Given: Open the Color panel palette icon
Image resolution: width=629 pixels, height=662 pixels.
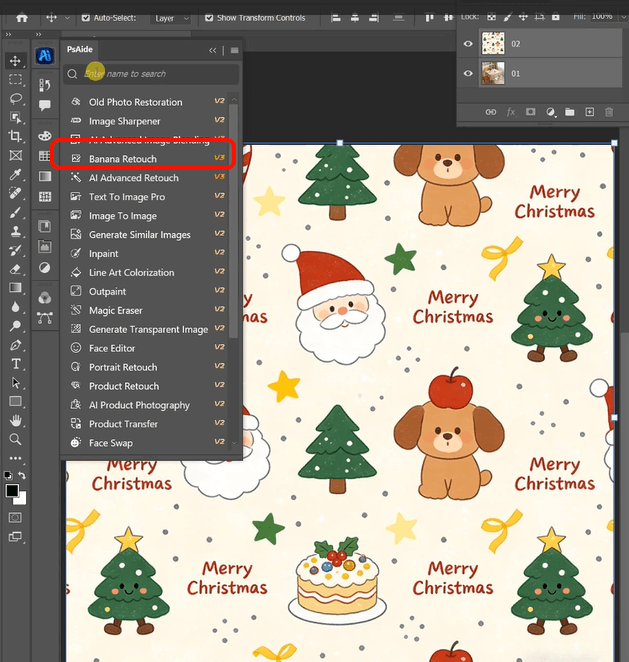Looking at the screenshot, I should pos(45,136).
